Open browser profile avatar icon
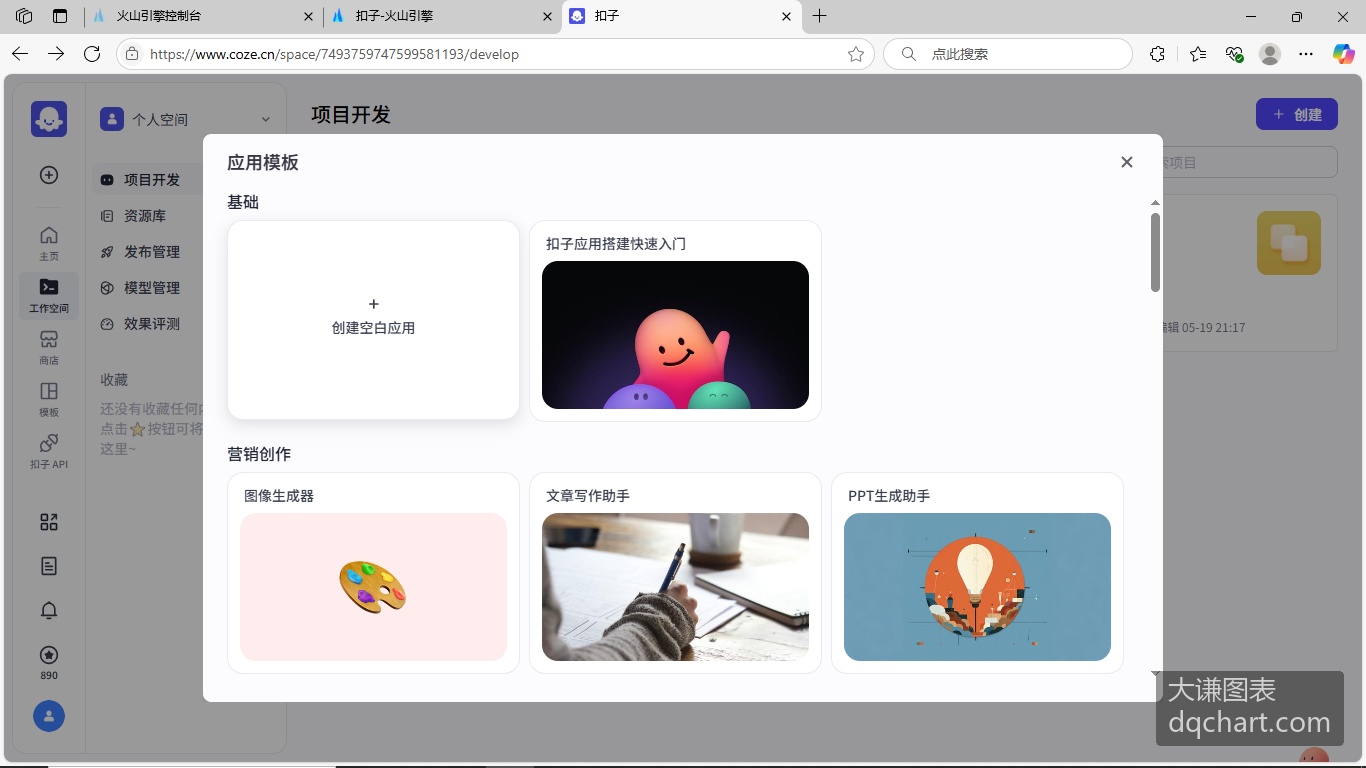Screen dimensions: 1366x768 pos(1270,54)
